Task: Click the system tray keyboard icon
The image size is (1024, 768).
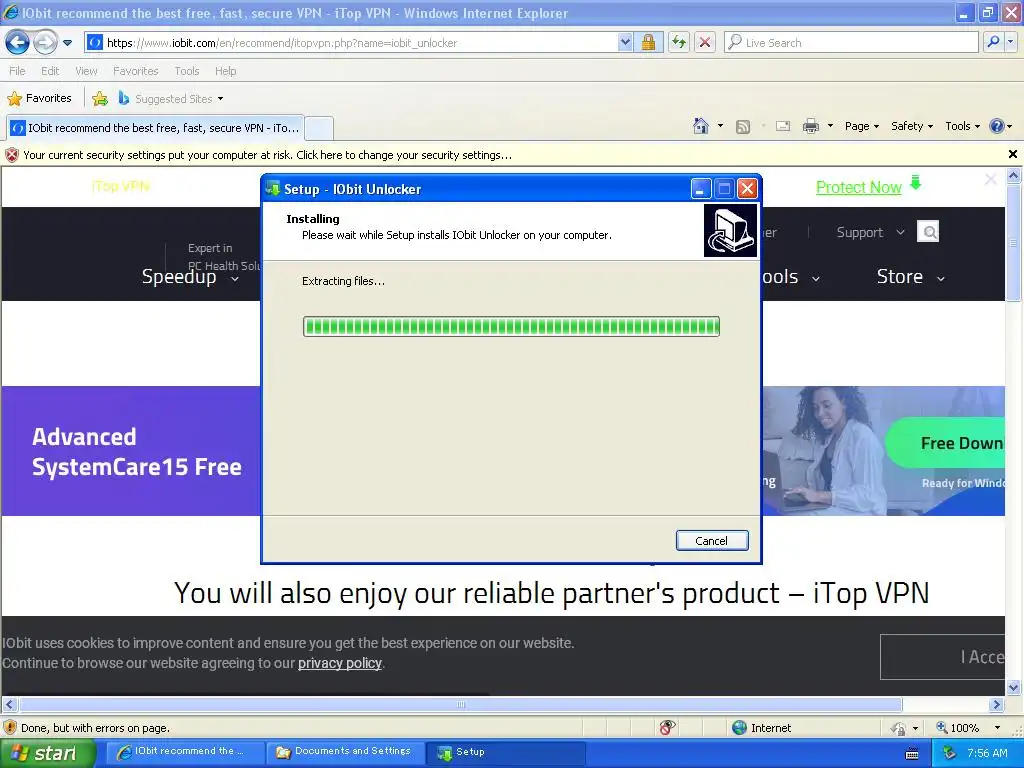Action: [912, 754]
